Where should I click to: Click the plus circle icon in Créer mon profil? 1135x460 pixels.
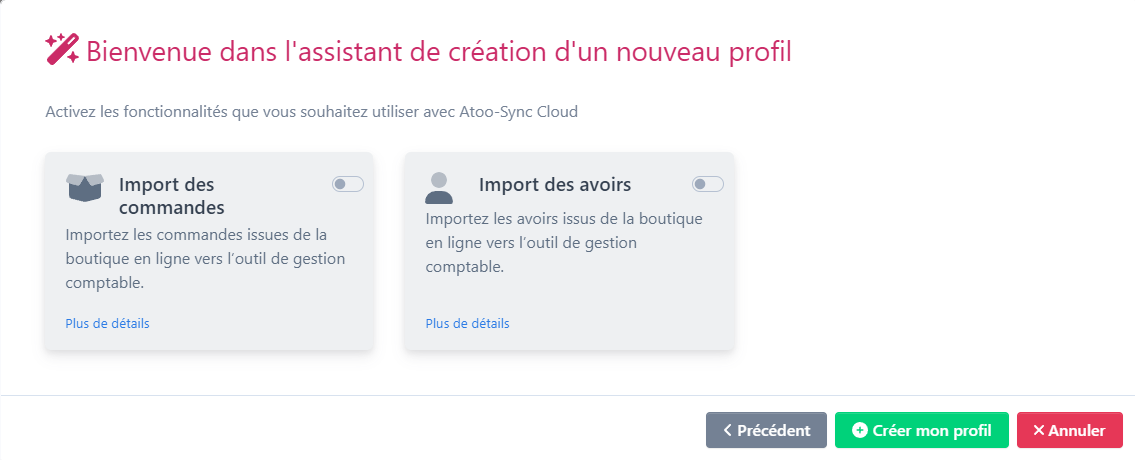coord(860,430)
